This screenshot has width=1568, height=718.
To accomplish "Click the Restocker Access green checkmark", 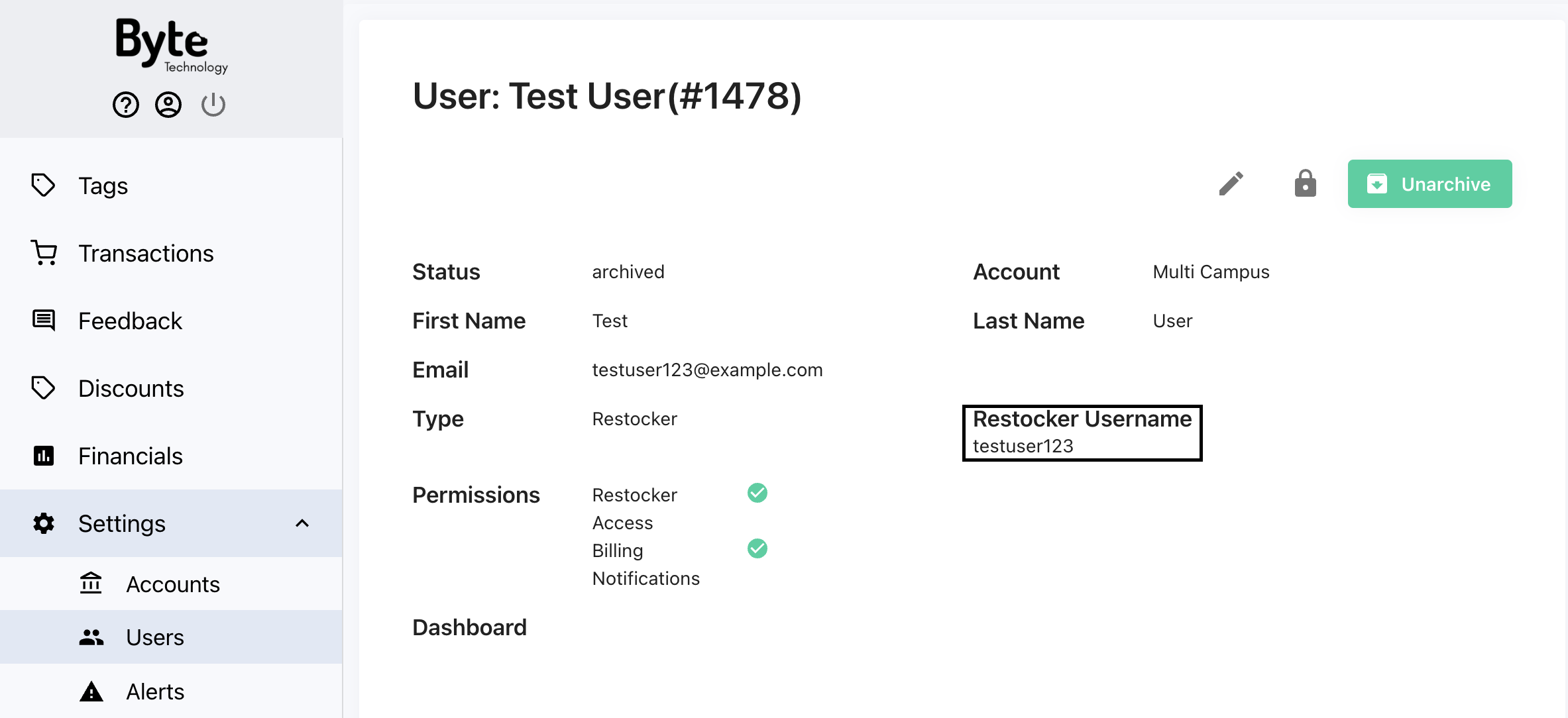I will coord(757,493).
